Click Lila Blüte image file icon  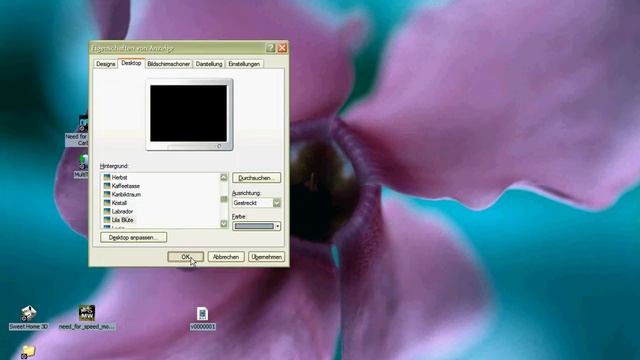click(x=107, y=220)
